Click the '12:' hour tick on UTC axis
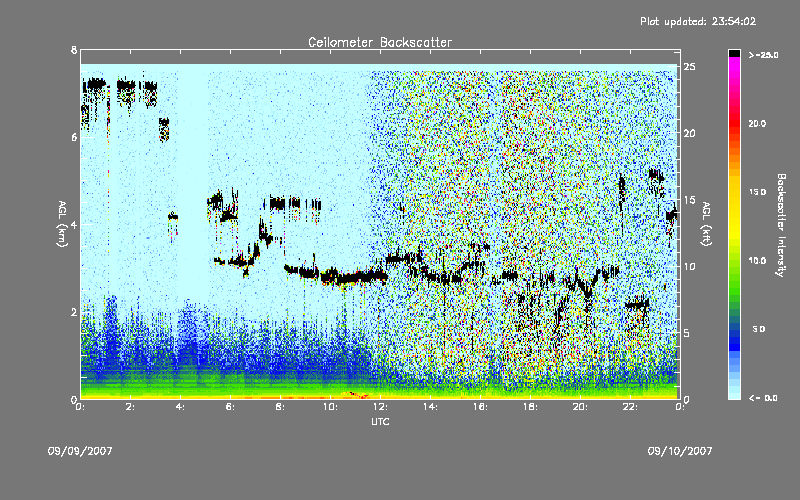The image size is (800, 500). 380,407
